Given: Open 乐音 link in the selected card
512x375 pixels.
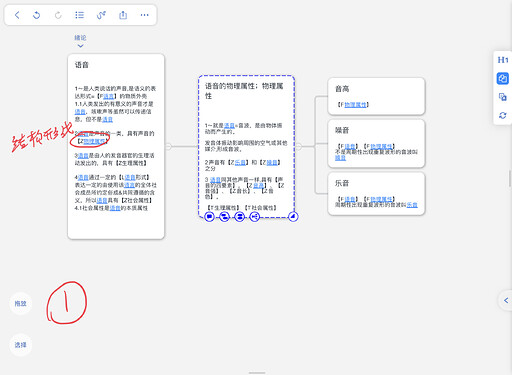Looking at the screenshot, I should point(240,162).
